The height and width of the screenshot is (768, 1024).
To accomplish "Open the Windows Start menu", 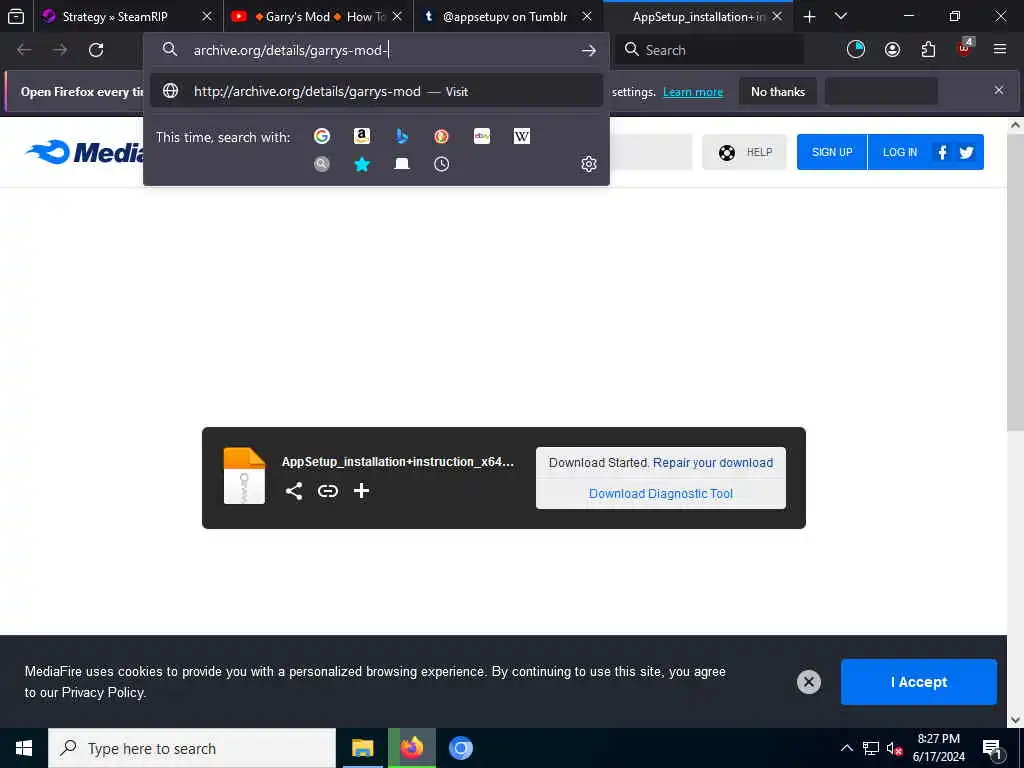I will click(24, 748).
